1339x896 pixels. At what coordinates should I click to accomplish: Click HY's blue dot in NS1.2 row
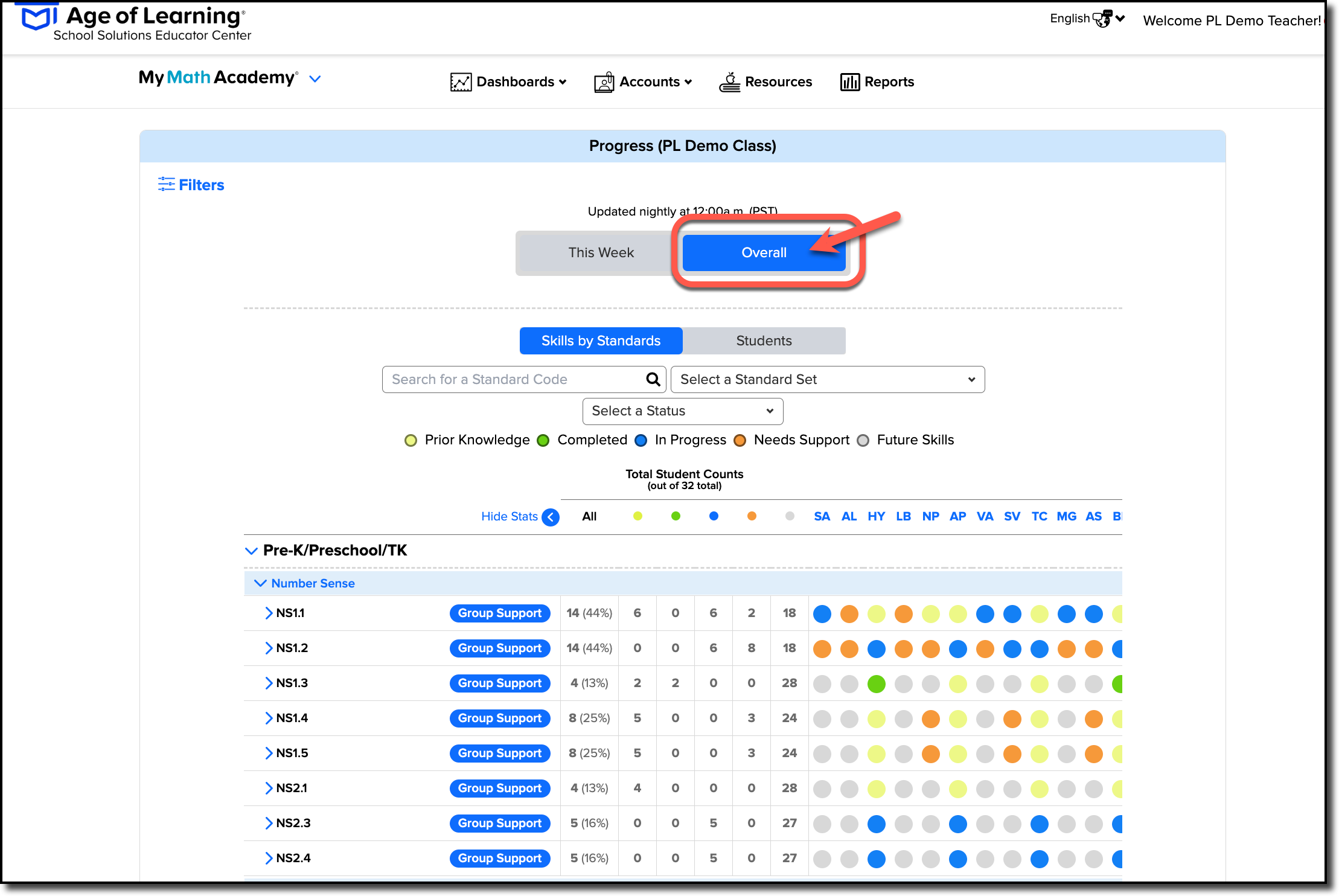point(877,649)
